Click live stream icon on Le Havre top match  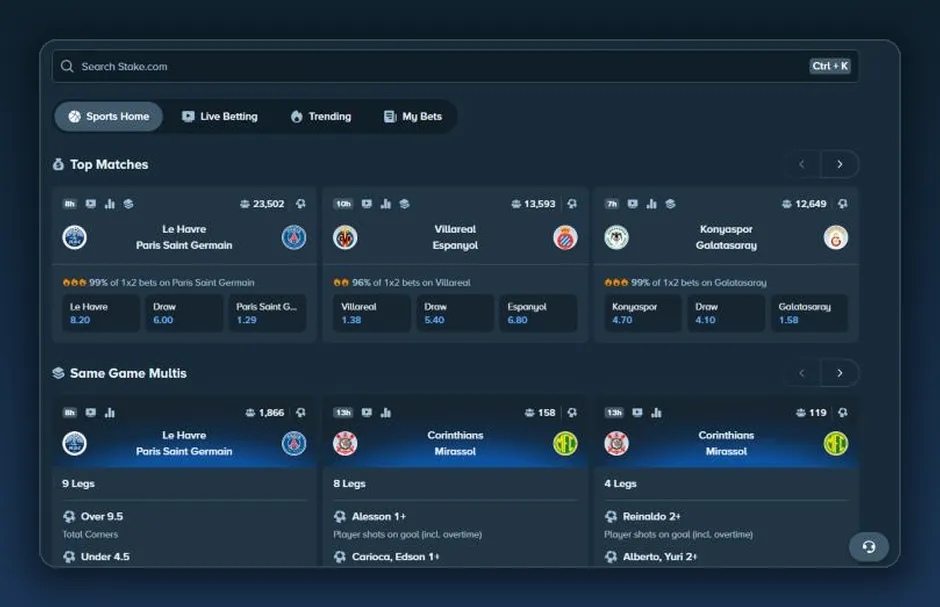click(91, 204)
